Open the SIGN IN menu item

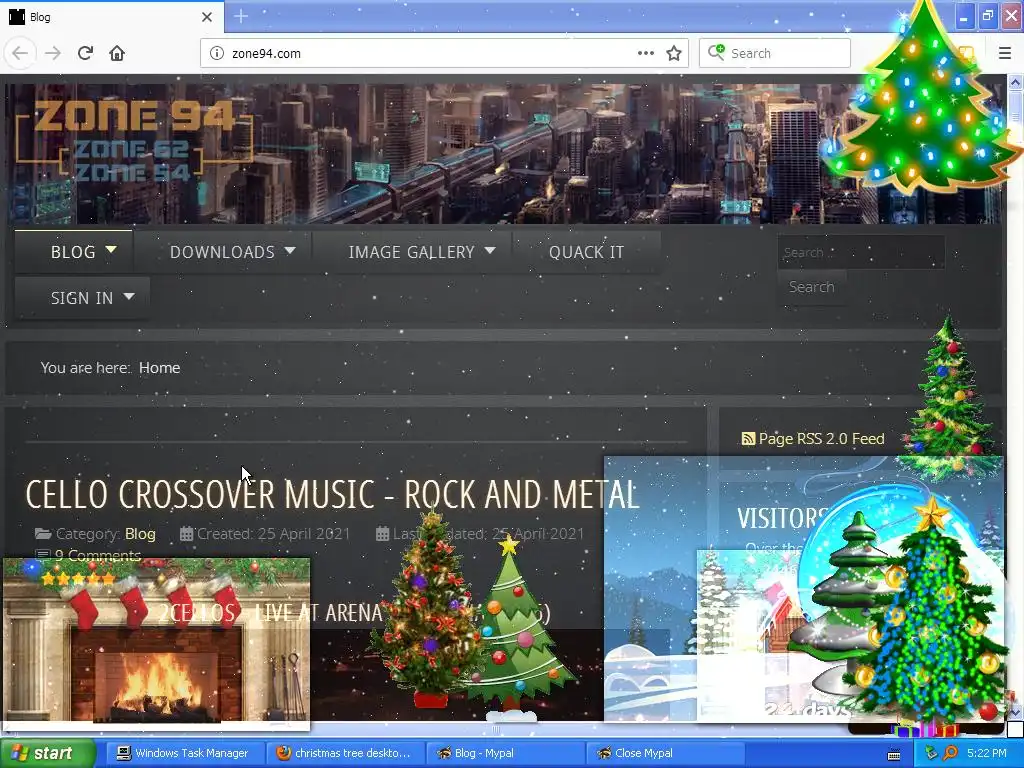point(82,298)
